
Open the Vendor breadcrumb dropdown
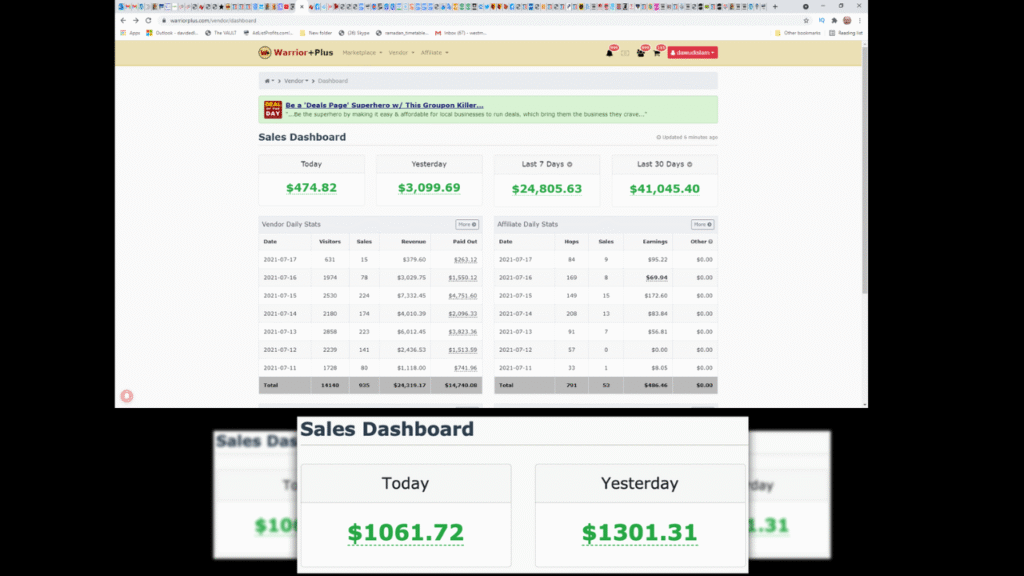click(x=296, y=80)
